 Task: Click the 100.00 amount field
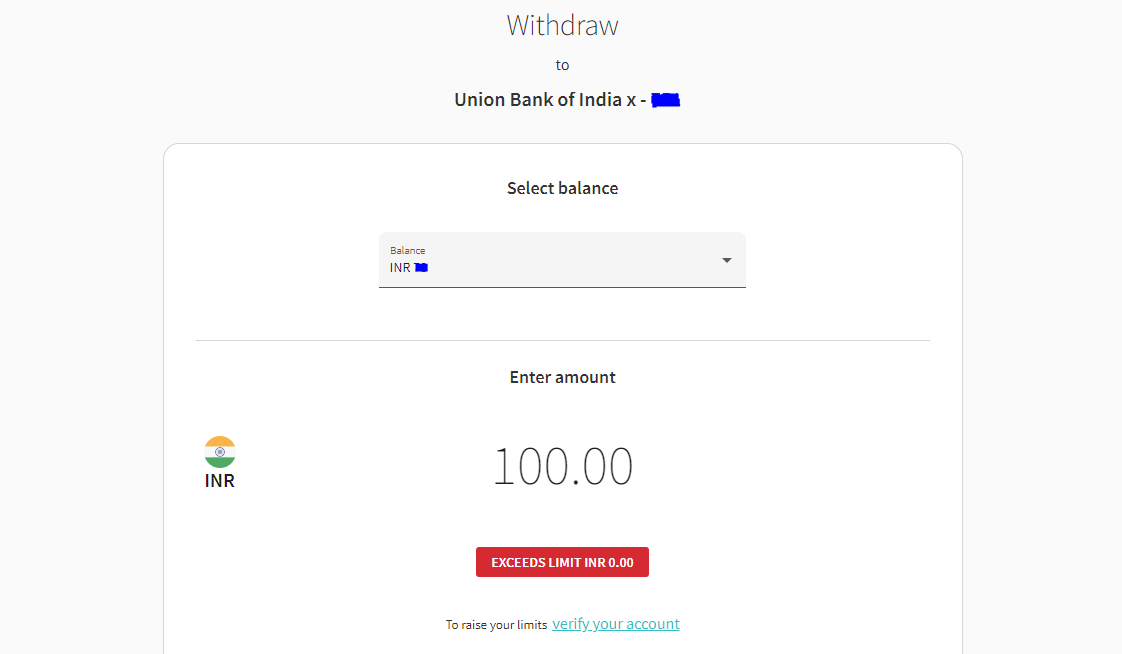(562, 466)
